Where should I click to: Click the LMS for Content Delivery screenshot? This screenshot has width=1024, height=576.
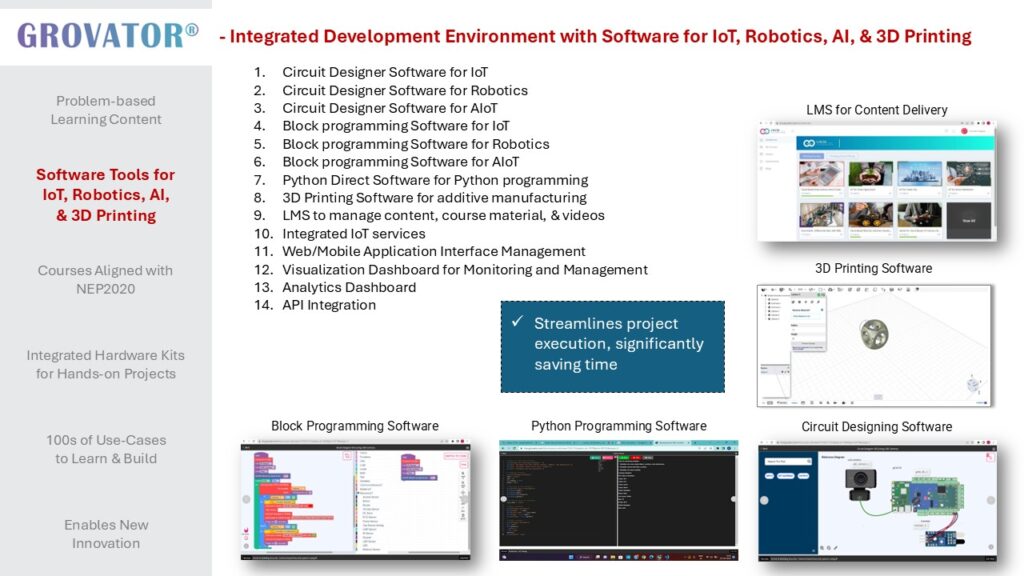(876, 181)
